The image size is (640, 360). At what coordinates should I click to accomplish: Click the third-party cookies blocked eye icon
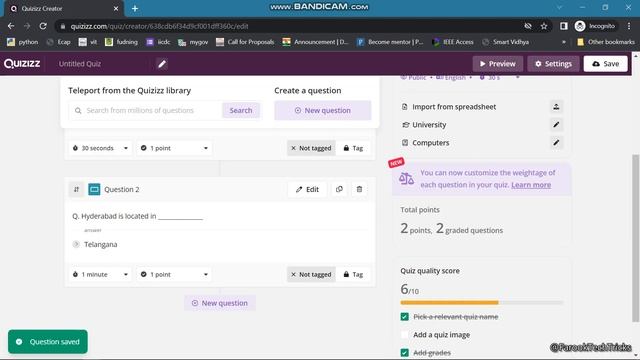(x=528, y=26)
